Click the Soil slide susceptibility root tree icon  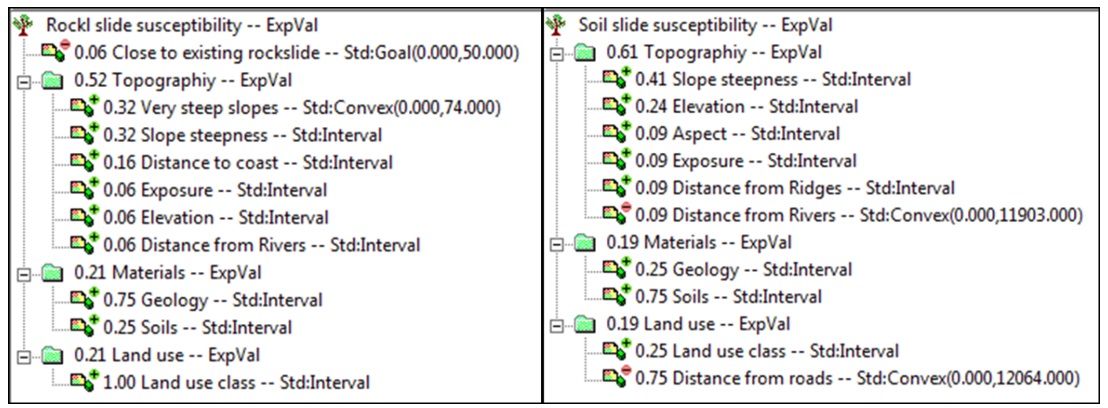[x=560, y=25]
